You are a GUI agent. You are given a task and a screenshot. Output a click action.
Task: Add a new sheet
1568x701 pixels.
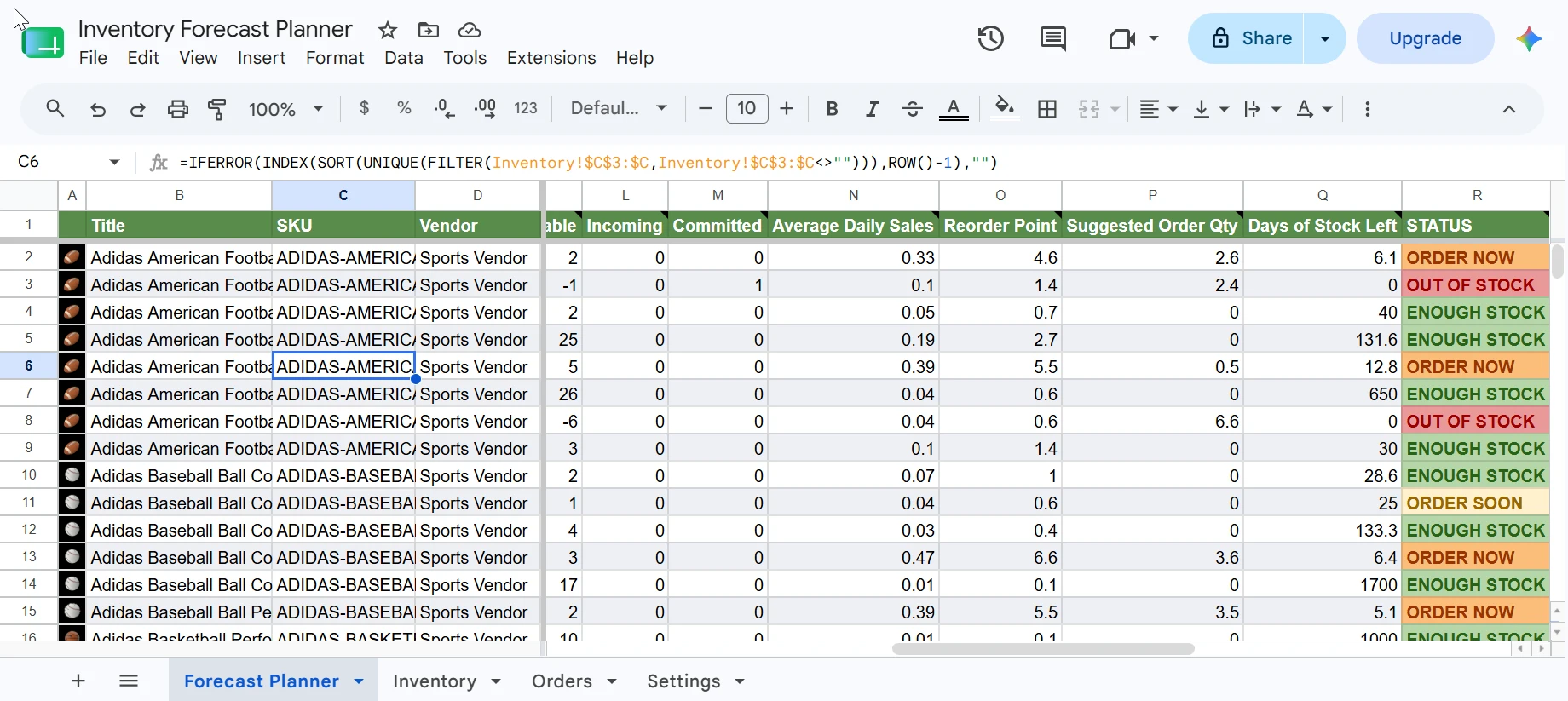[x=78, y=681]
